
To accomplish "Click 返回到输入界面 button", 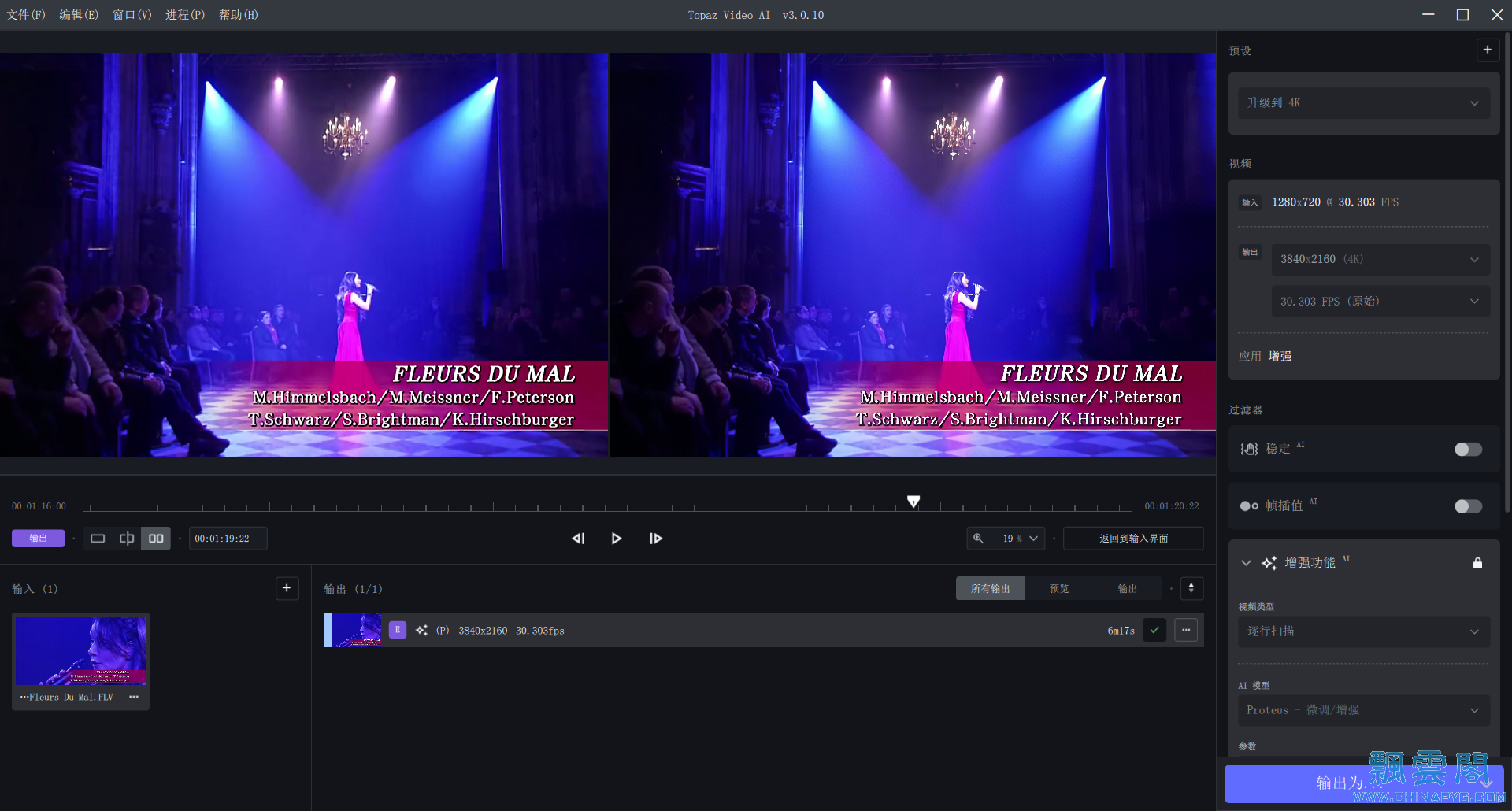I will (1133, 539).
